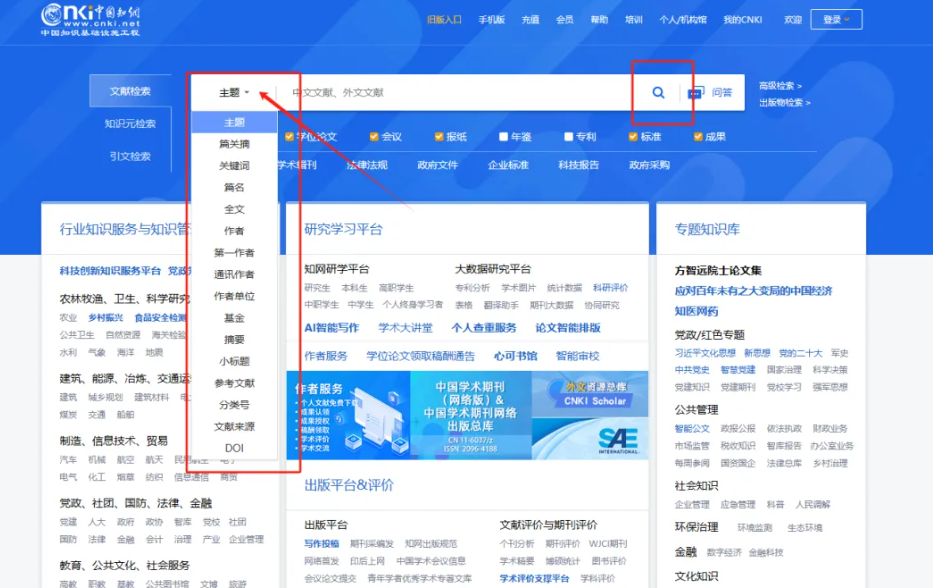This screenshot has height=588, width=933.
Task: Select 通讯作者 from the field list
Action: click(x=234, y=274)
